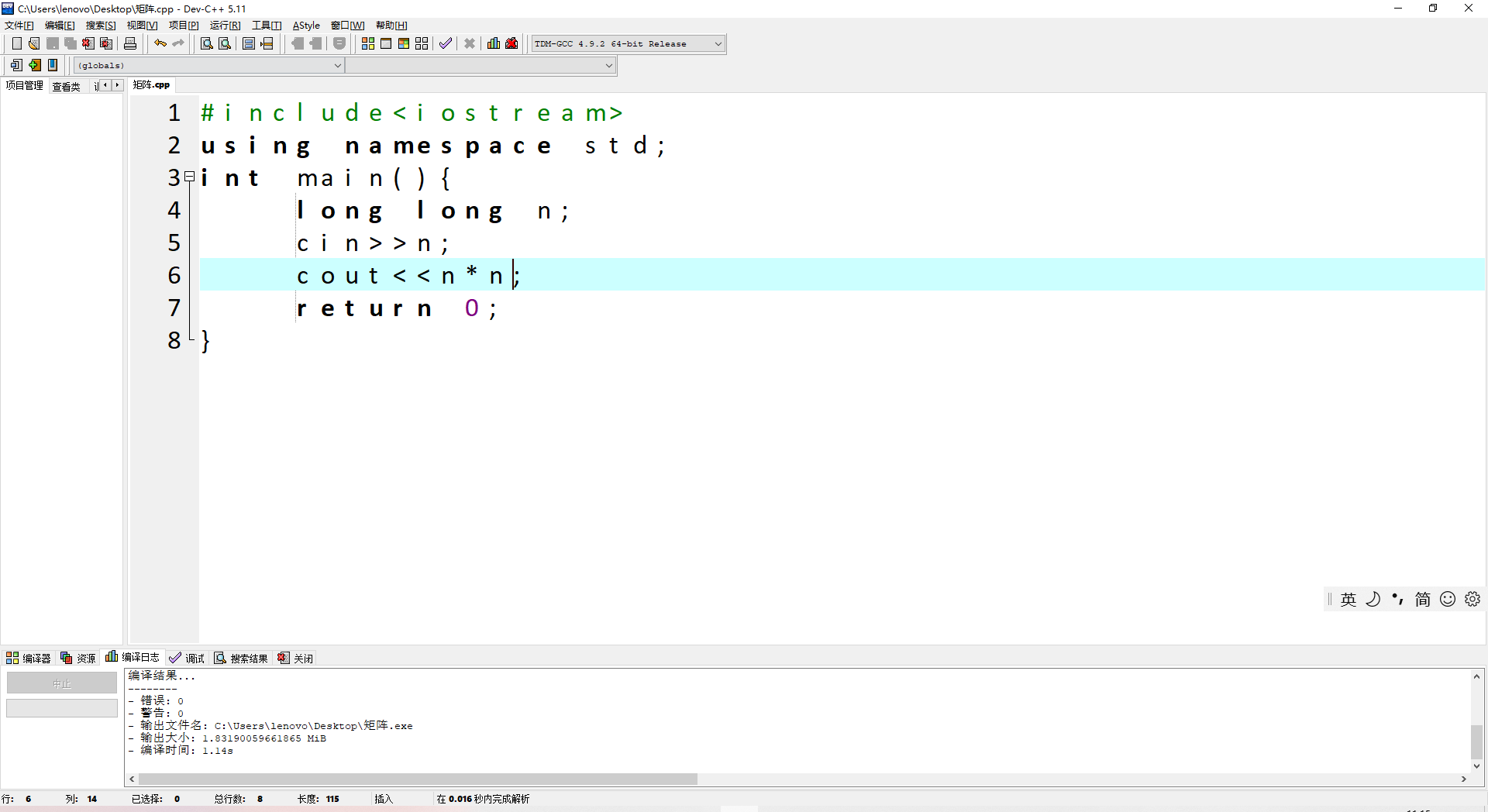Toggle IME 英 language mode
The height and width of the screenshot is (812, 1488).
[x=1348, y=599]
